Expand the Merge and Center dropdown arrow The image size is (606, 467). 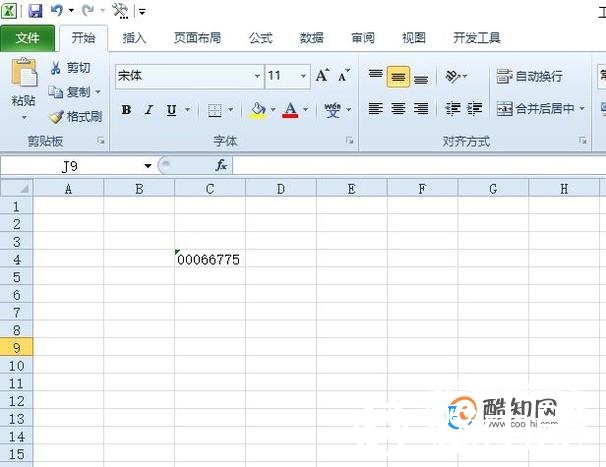(582, 109)
